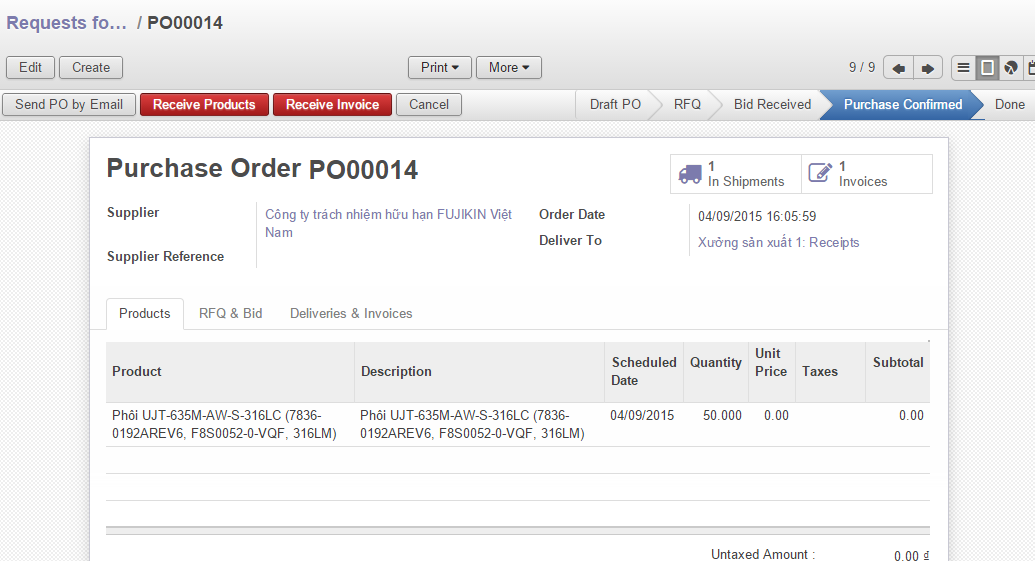
Task: Open the Deliveries & Invoices tab
Action: pos(351,313)
